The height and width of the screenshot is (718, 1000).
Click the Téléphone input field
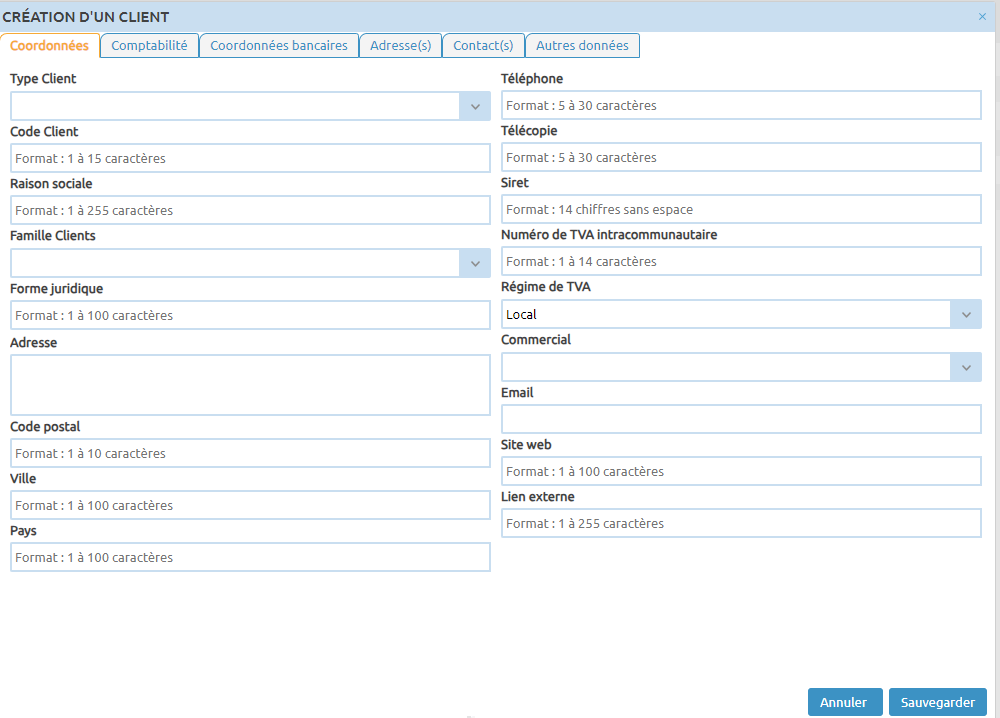click(740, 105)
